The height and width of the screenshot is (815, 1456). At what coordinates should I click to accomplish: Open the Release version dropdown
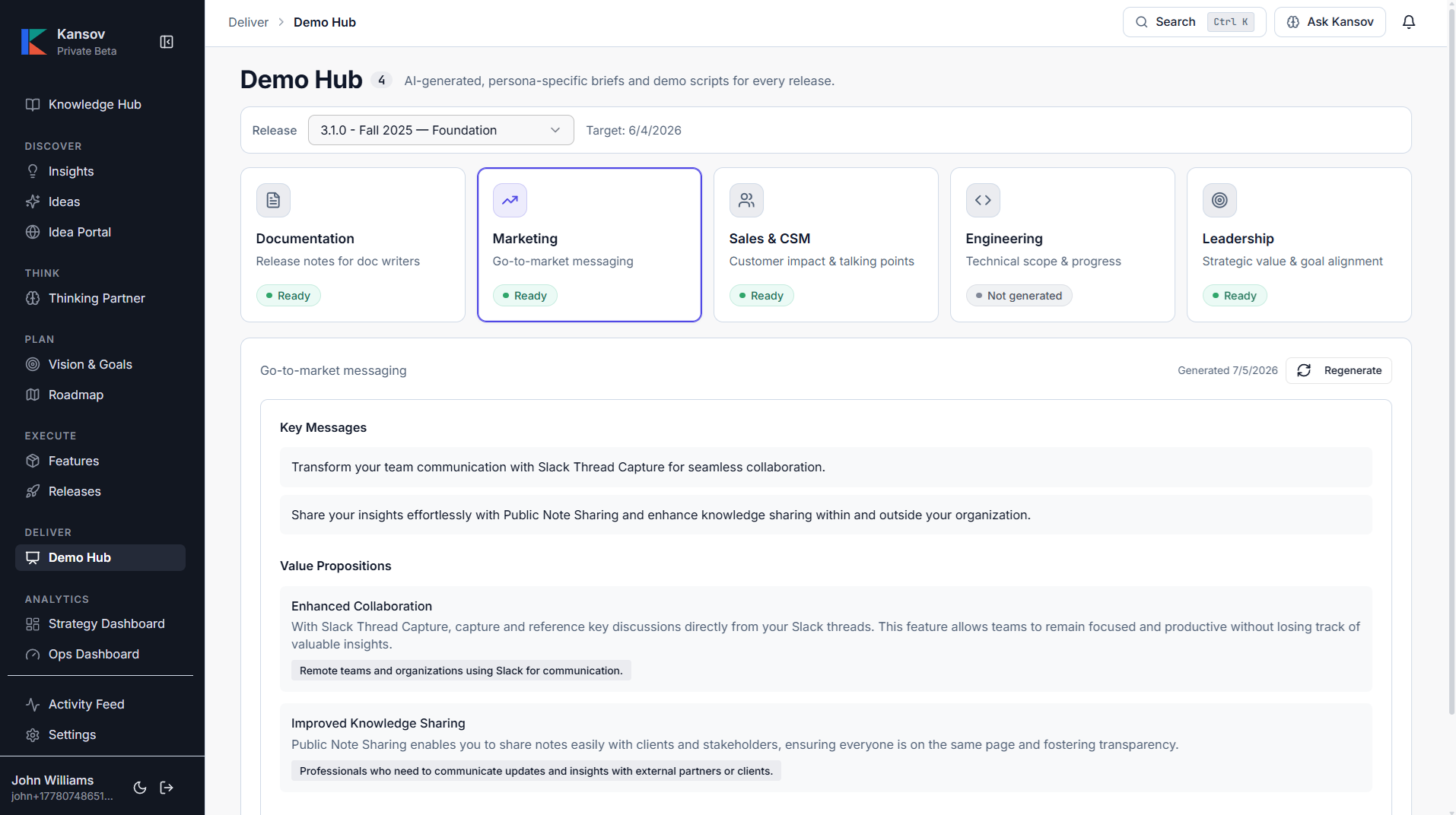[440, 130]
